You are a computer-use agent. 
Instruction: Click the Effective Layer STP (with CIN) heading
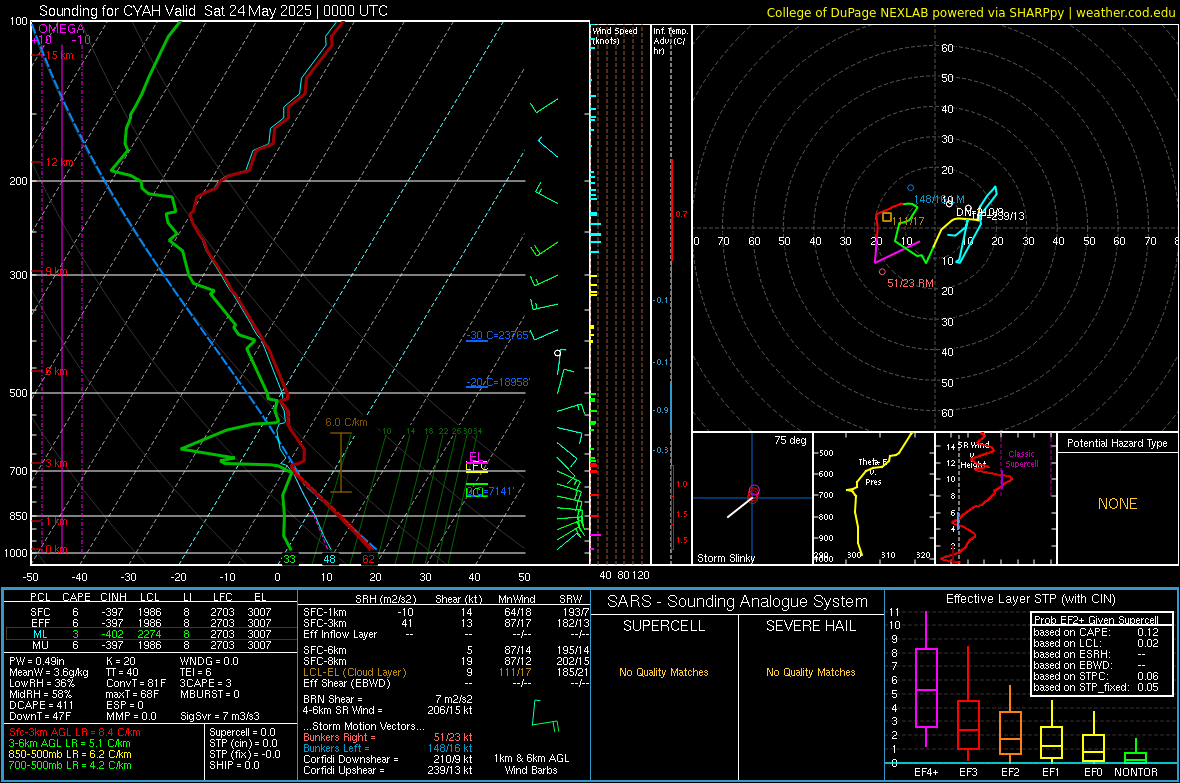pos(1030,599)
